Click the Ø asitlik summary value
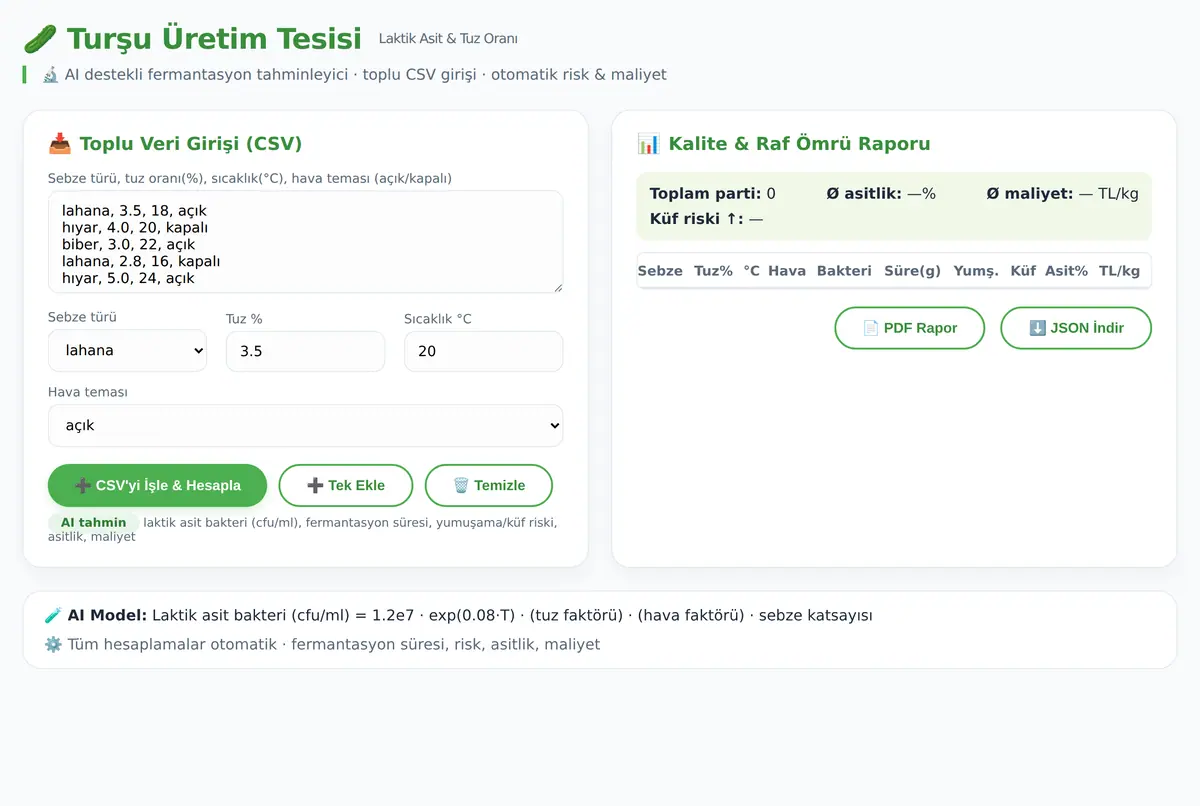The height and width of the screenshot is (806, 1200). [x=881, y=194]
